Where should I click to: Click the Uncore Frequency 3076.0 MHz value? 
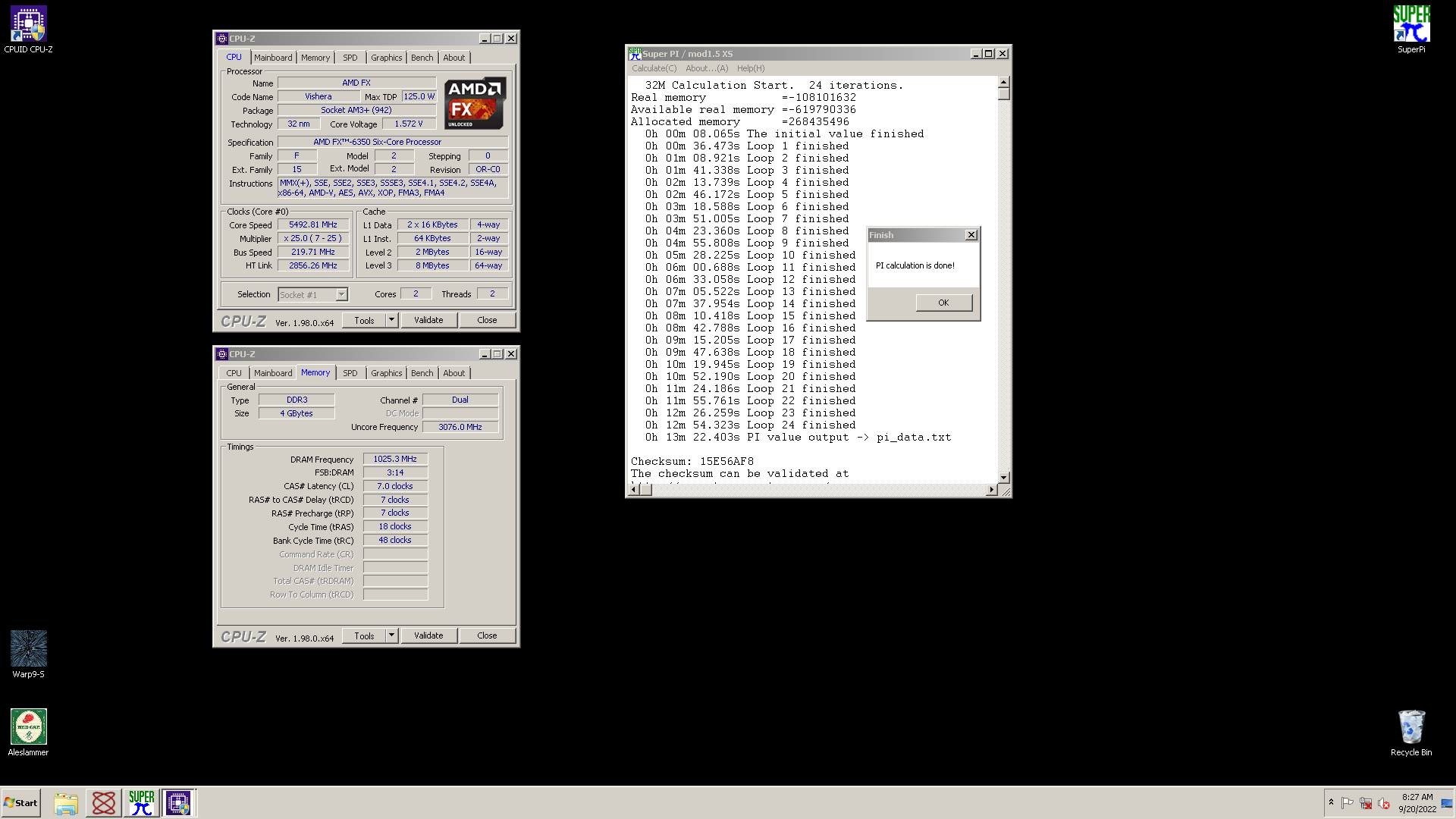460,428
